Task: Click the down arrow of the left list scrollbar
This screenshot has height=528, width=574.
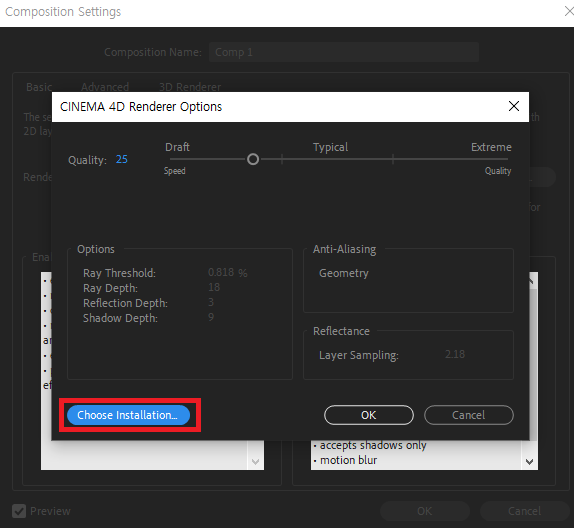Action: tap(256, 462)
